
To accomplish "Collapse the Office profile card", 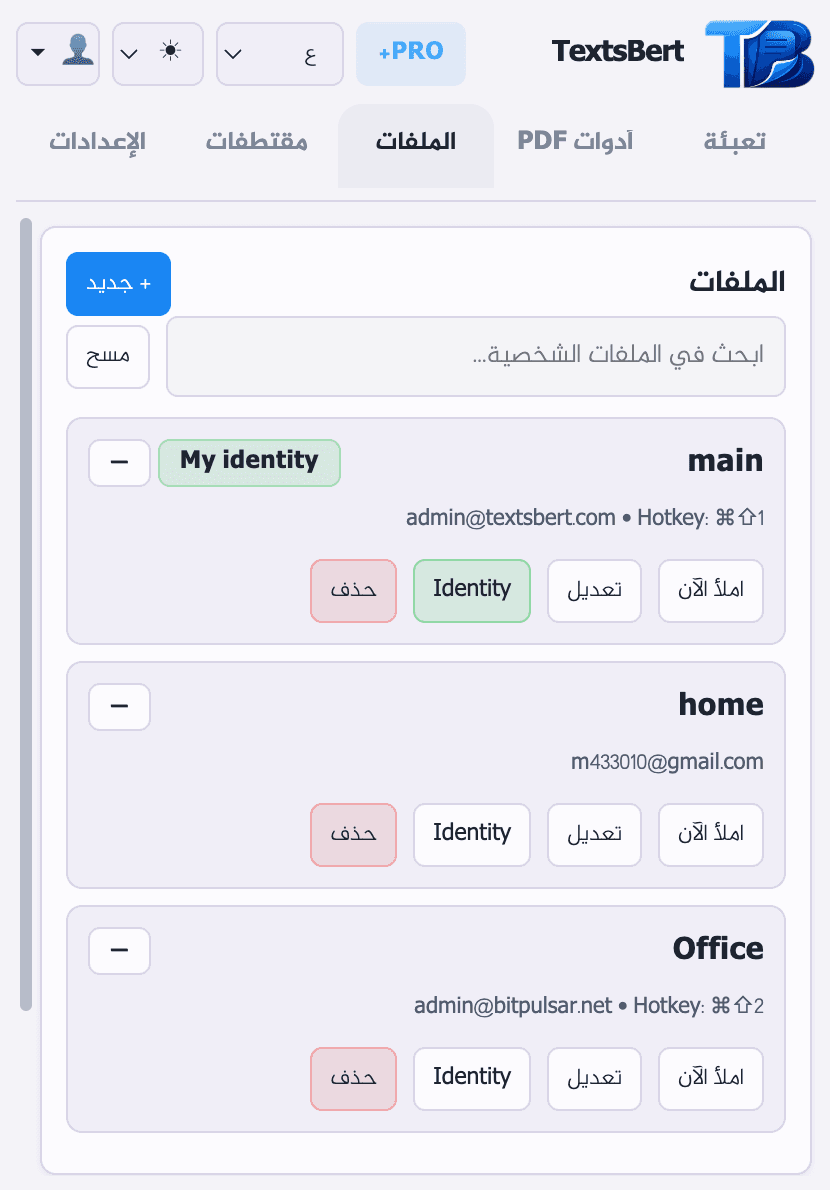I will (x=119, y=950).
